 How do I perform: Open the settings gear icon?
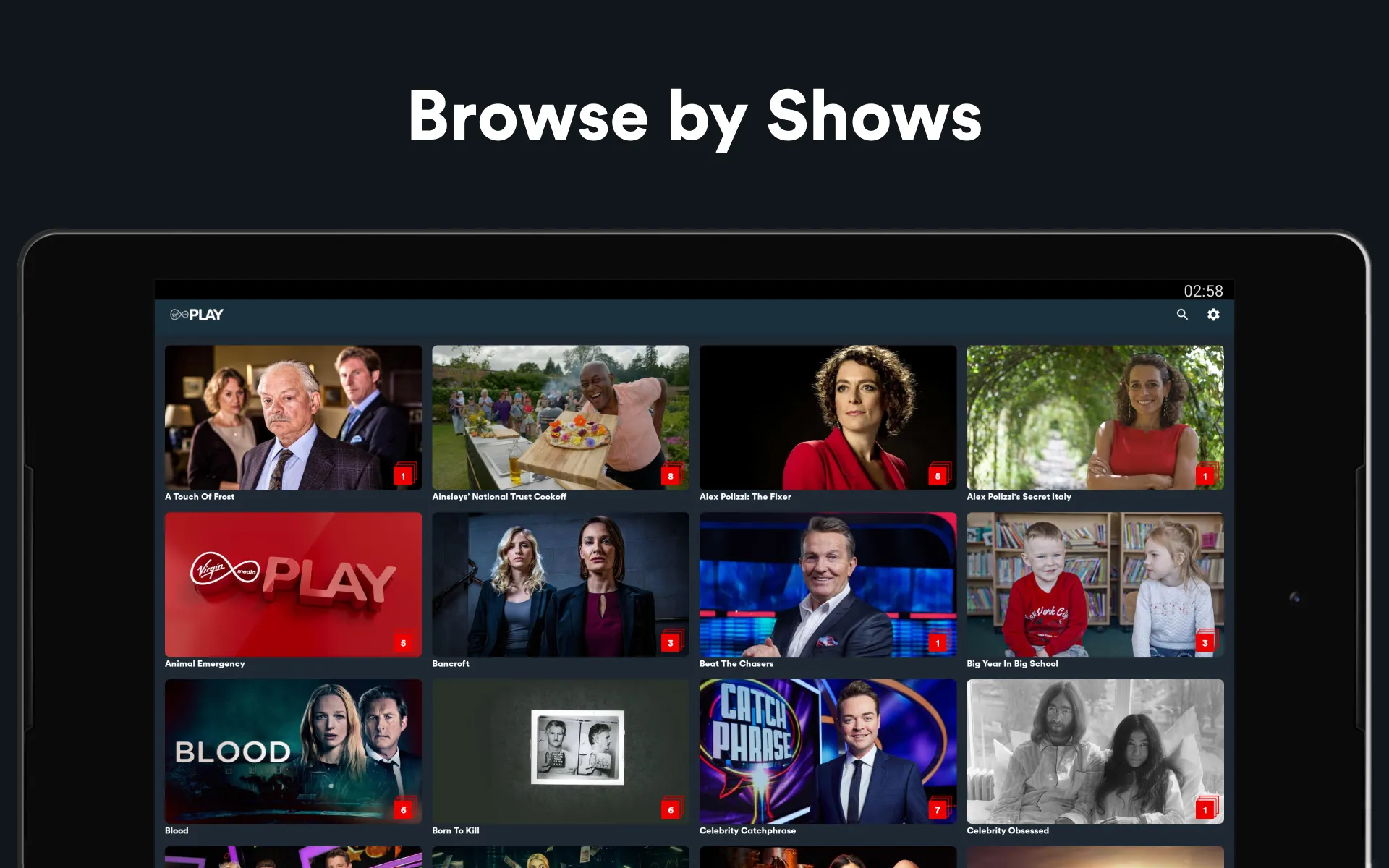point(1213,315)
